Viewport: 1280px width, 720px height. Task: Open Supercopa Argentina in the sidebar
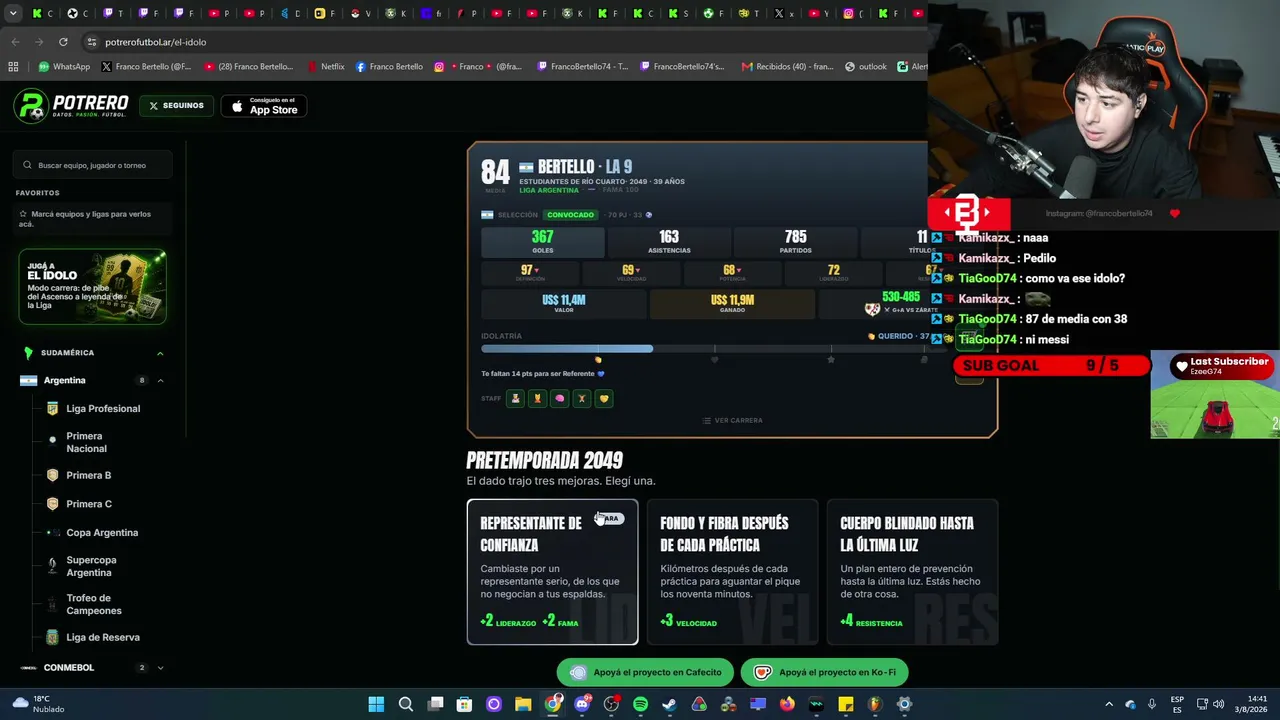coord(91,566)
